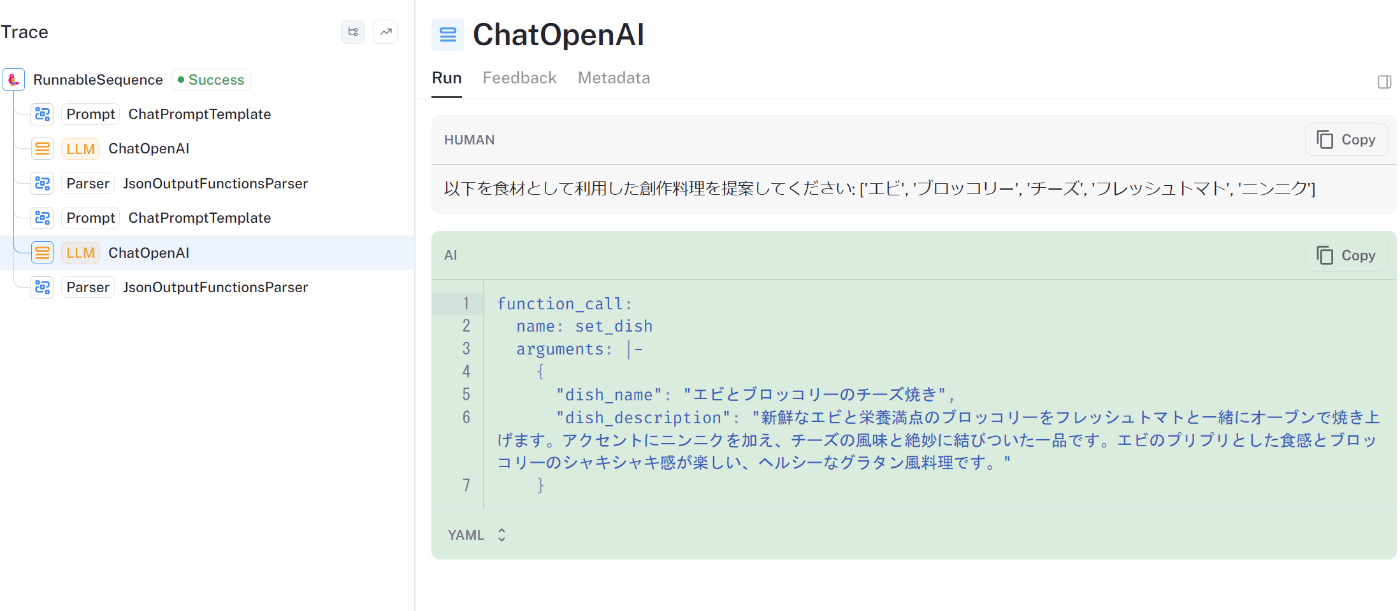
Task: Select first JsonOutputFunctionsParser in trace tree
Action: point(215,183)
